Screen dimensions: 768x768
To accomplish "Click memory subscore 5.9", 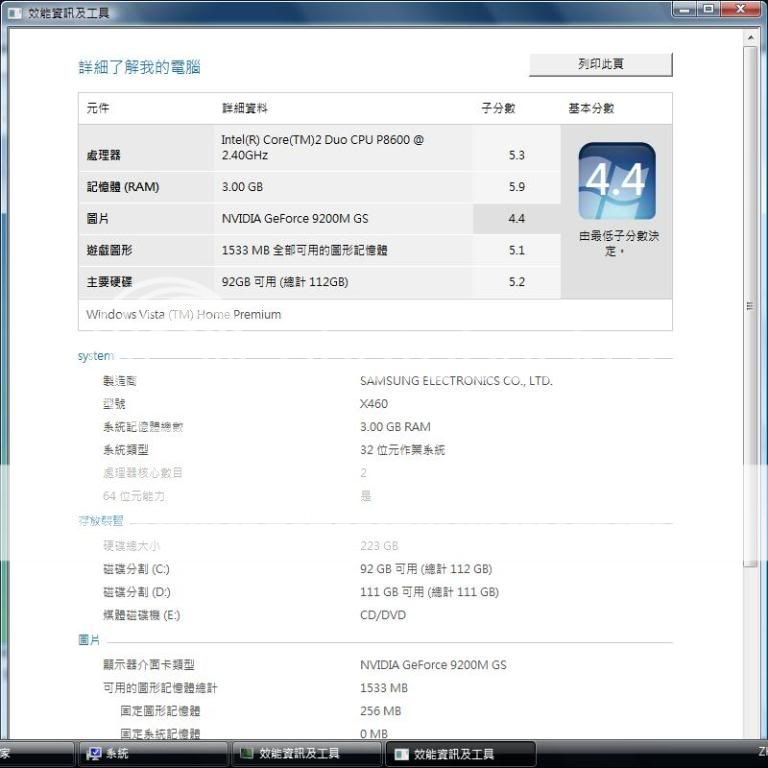I will [516, 187].
